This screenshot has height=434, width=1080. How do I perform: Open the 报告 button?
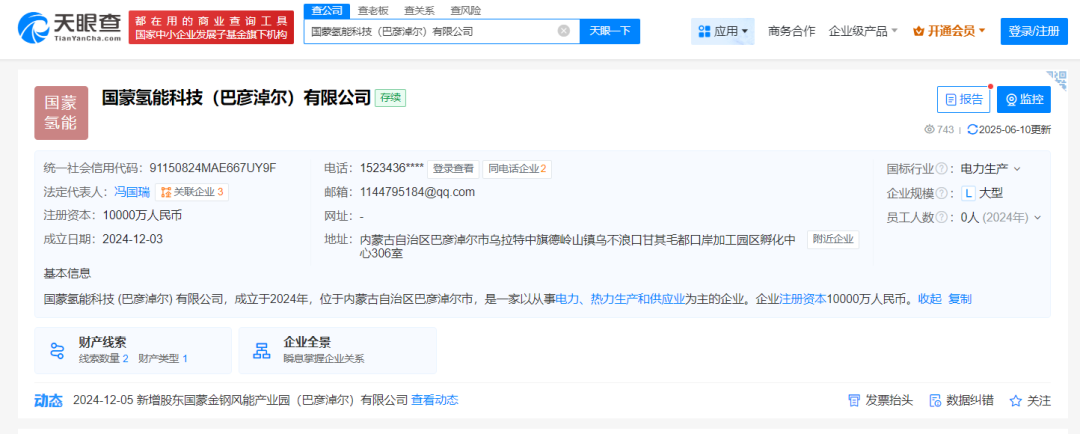tap(963, 100)
